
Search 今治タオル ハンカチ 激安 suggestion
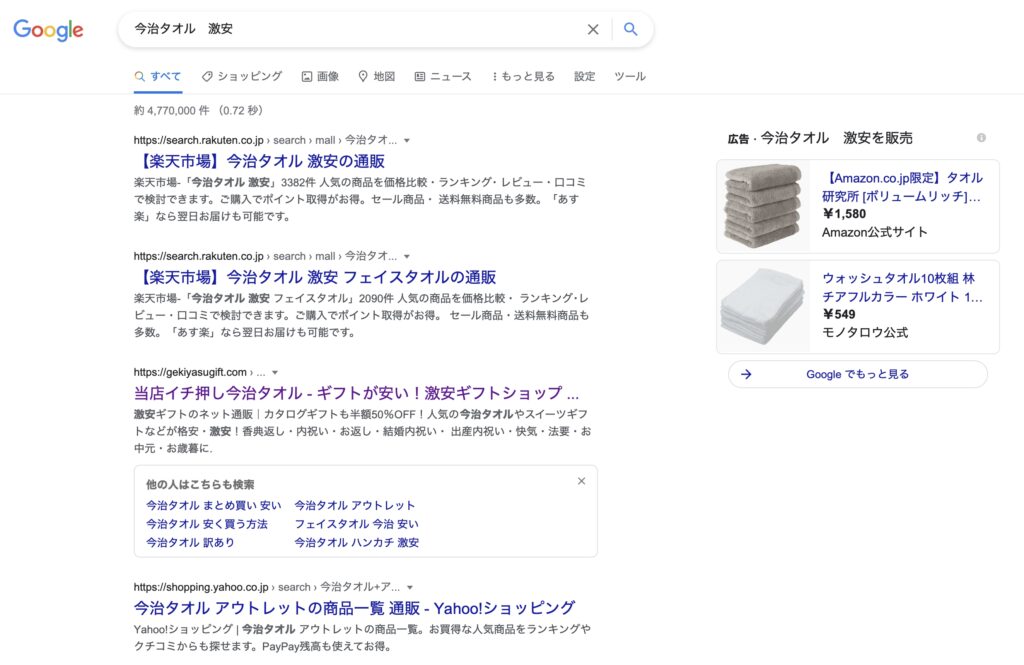pos(357,542)
